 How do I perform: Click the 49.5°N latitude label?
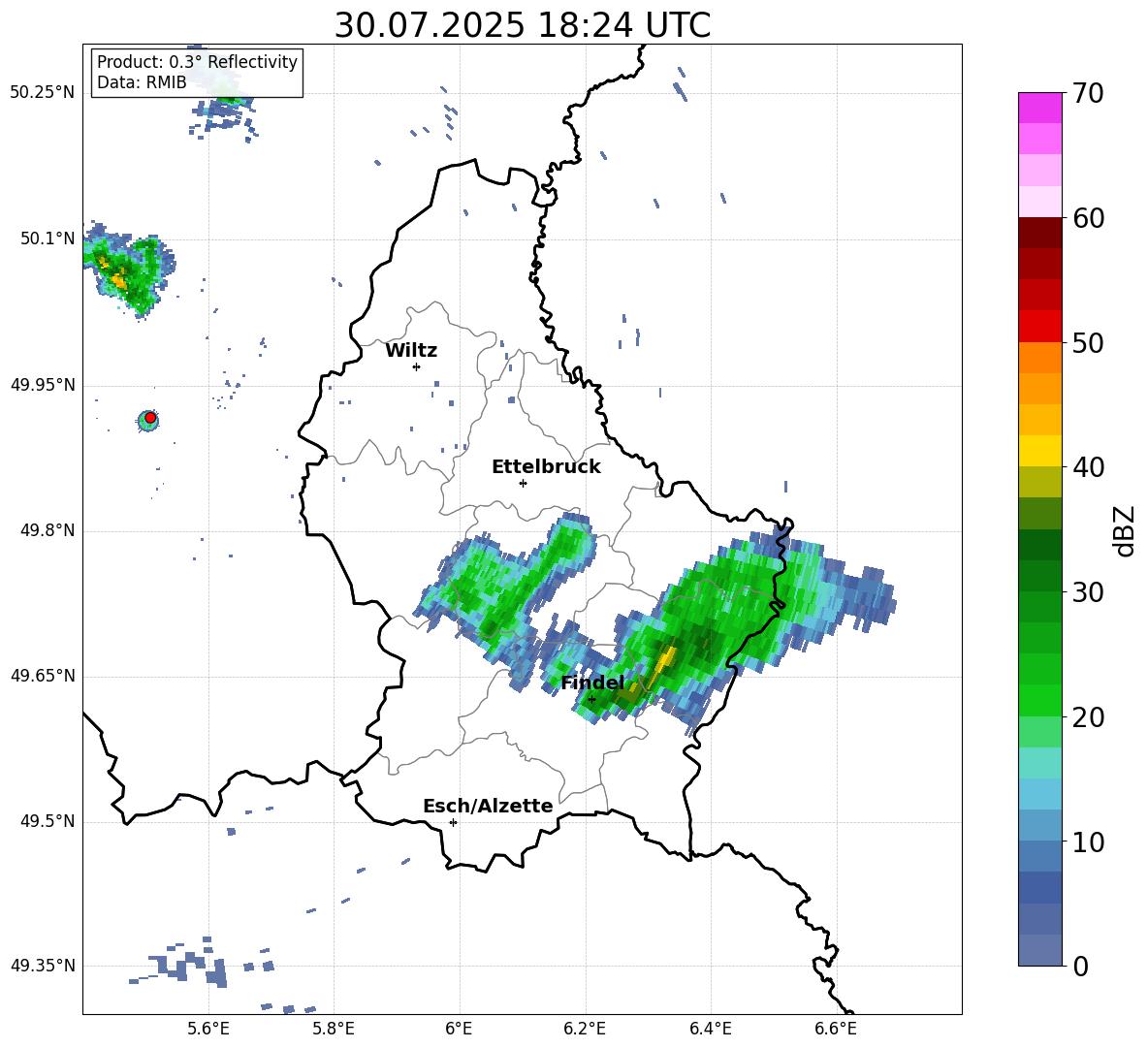pos(48,821)
